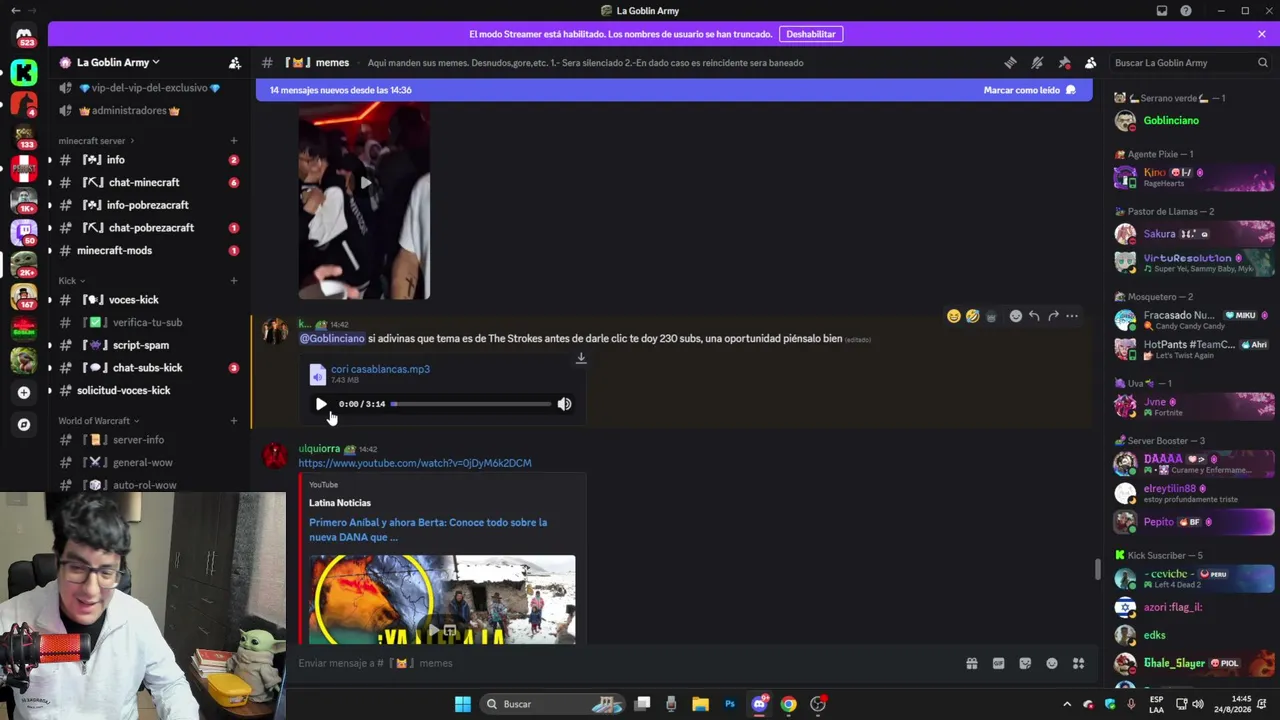Open Direct Messages from Discord home icon

tap(24, 36)
